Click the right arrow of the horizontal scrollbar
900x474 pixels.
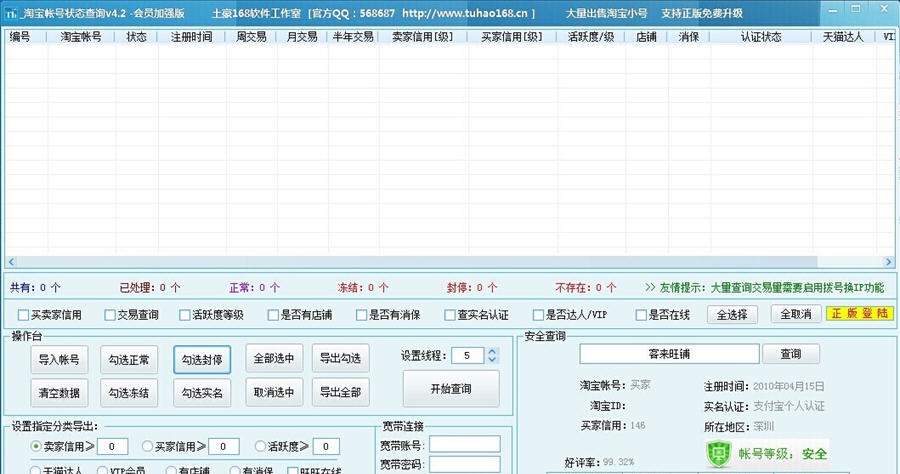pos(889,262)
